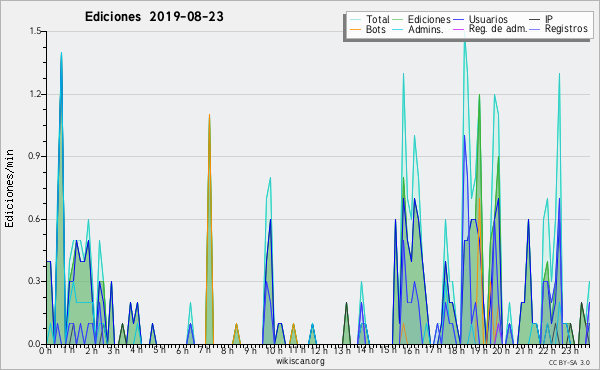Screen dimensions: 600x370
Task: Select the Ediciones legend label
Action: [x=429, y=19]
